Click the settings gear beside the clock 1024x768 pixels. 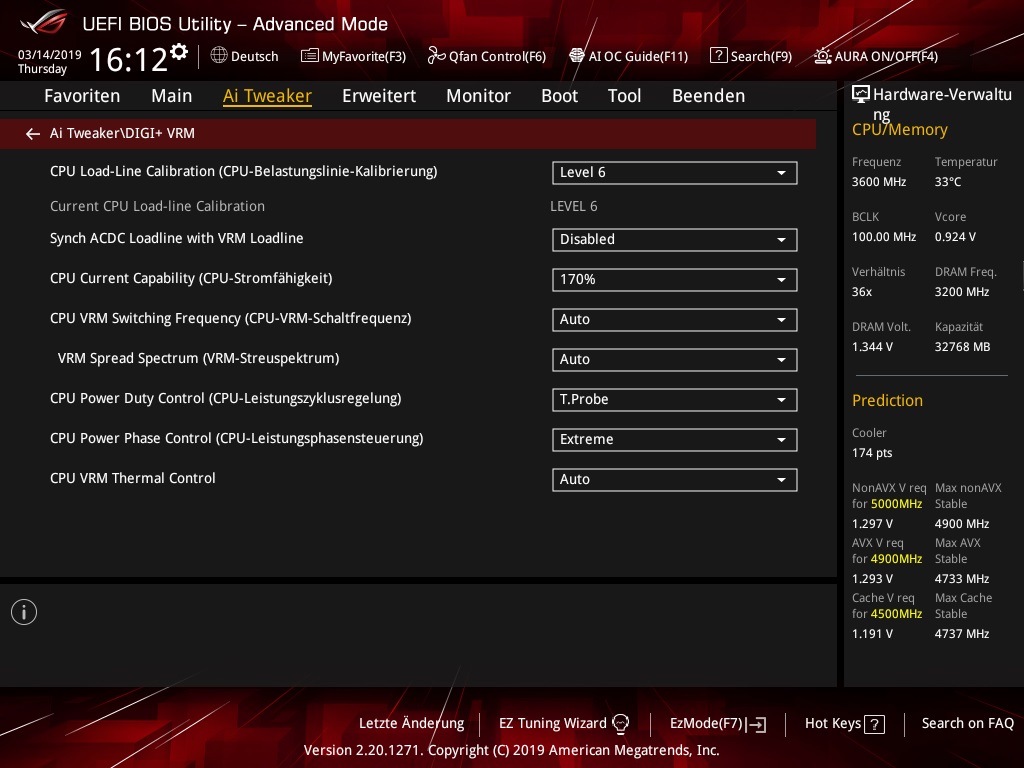pos(179,52)
